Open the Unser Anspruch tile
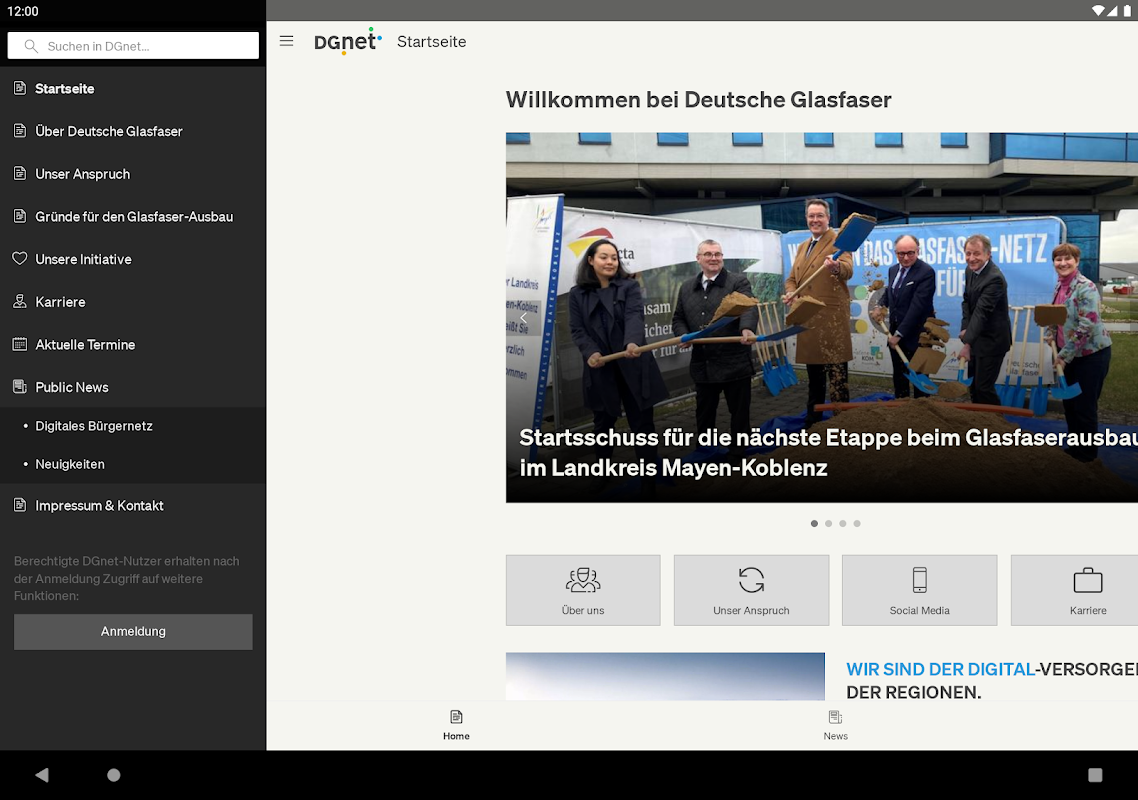This screenshot has height=800, width=1138. (x=751, y=590)
